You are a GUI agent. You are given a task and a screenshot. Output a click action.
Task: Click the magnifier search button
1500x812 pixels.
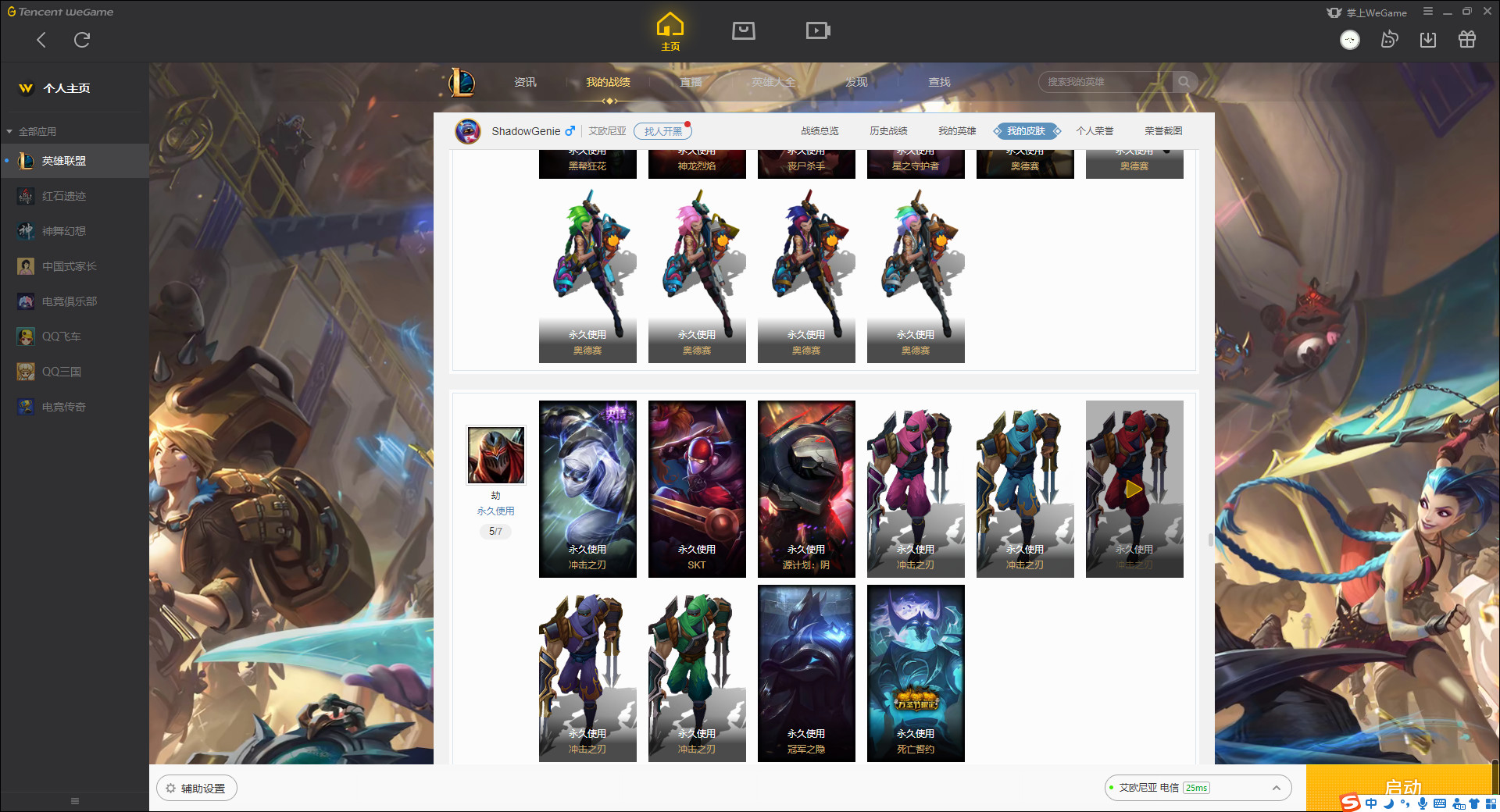[x=1184, y=82]
